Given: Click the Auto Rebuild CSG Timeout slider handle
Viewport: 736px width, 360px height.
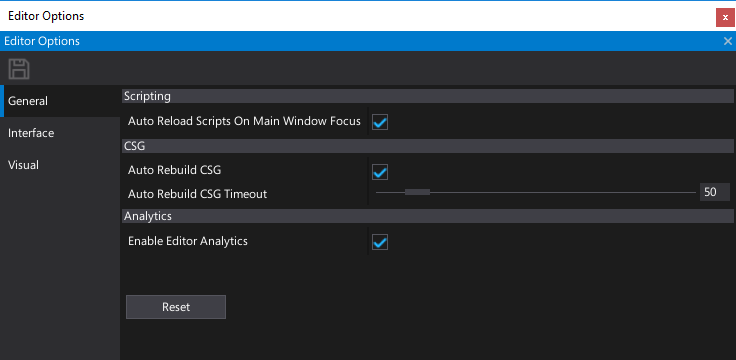Looking at the screenshot, I should click(x=417, y=192).
